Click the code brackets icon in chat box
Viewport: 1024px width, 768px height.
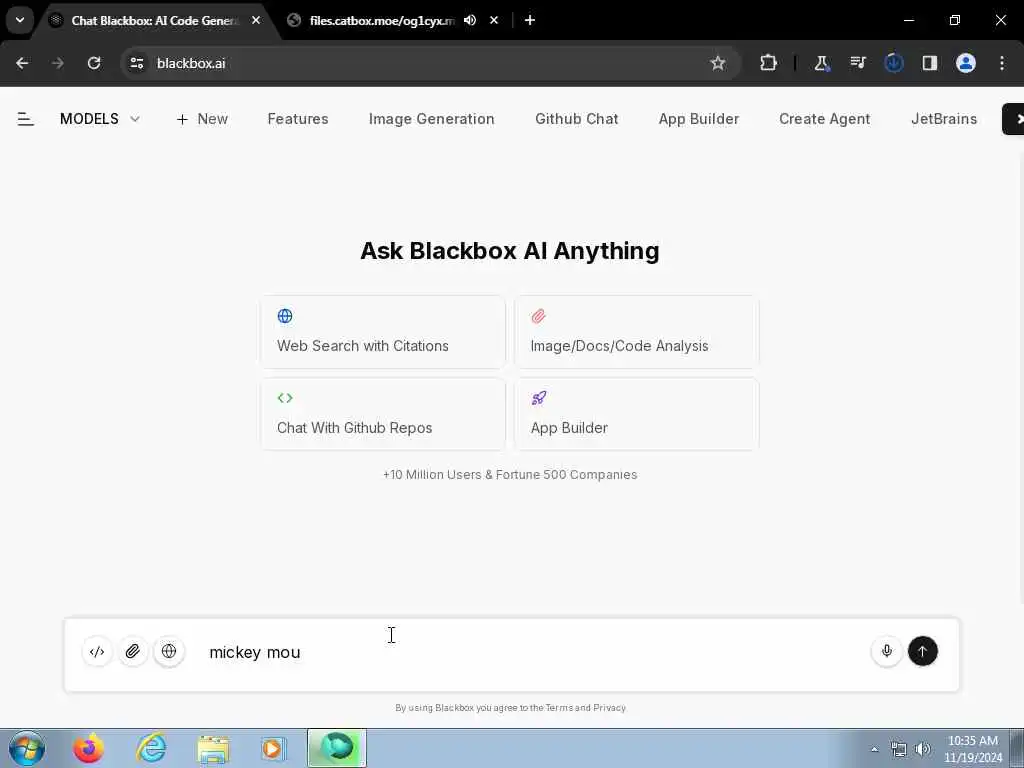pos(97,651)
